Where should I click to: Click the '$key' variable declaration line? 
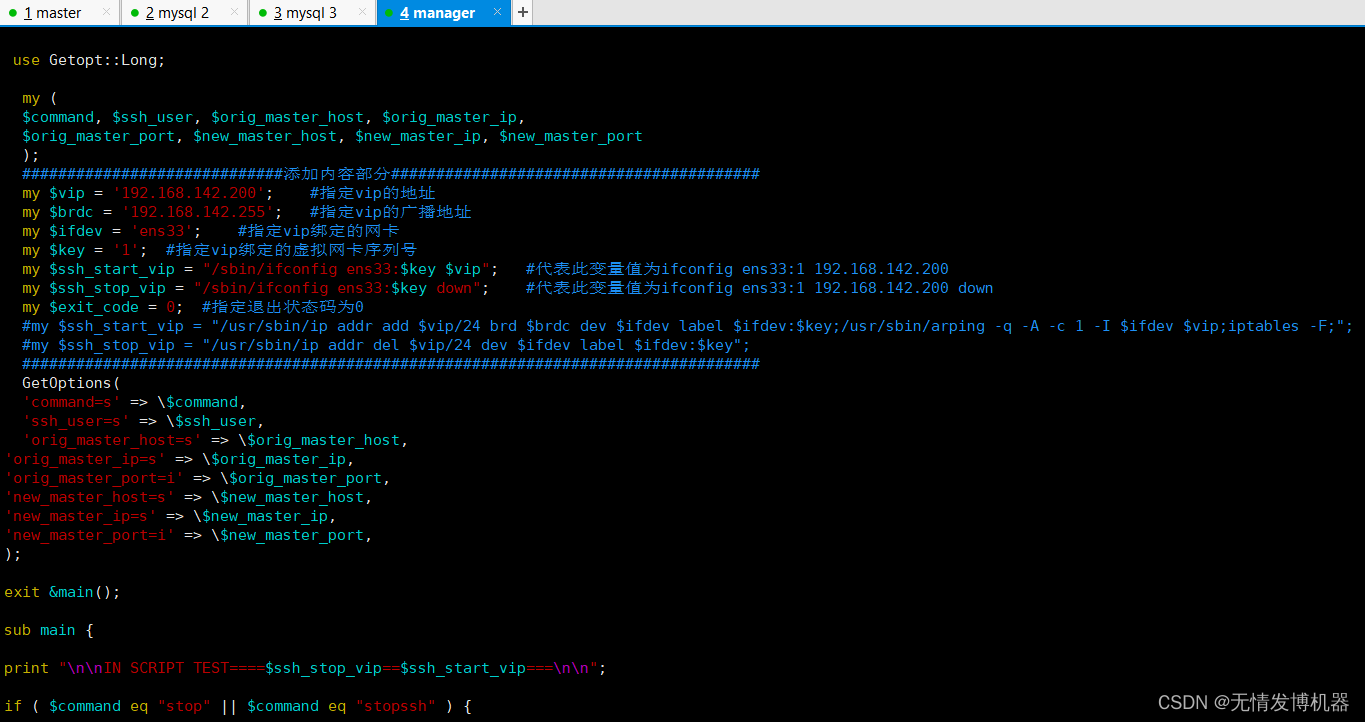(x=219, y=250)
